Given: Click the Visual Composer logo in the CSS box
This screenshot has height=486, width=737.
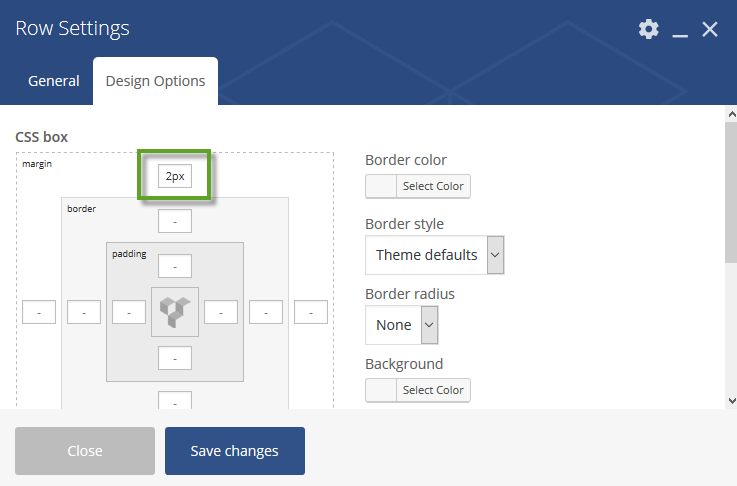Looking at the screenshot, I should 175,312.
